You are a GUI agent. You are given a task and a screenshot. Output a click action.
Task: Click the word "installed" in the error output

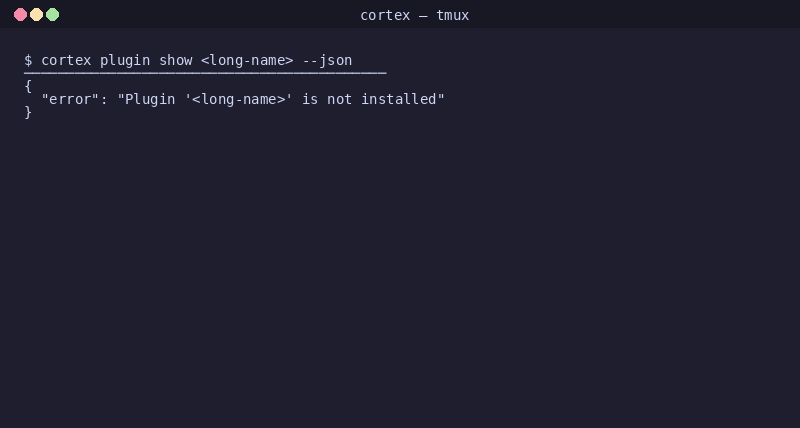click(398, 99)
